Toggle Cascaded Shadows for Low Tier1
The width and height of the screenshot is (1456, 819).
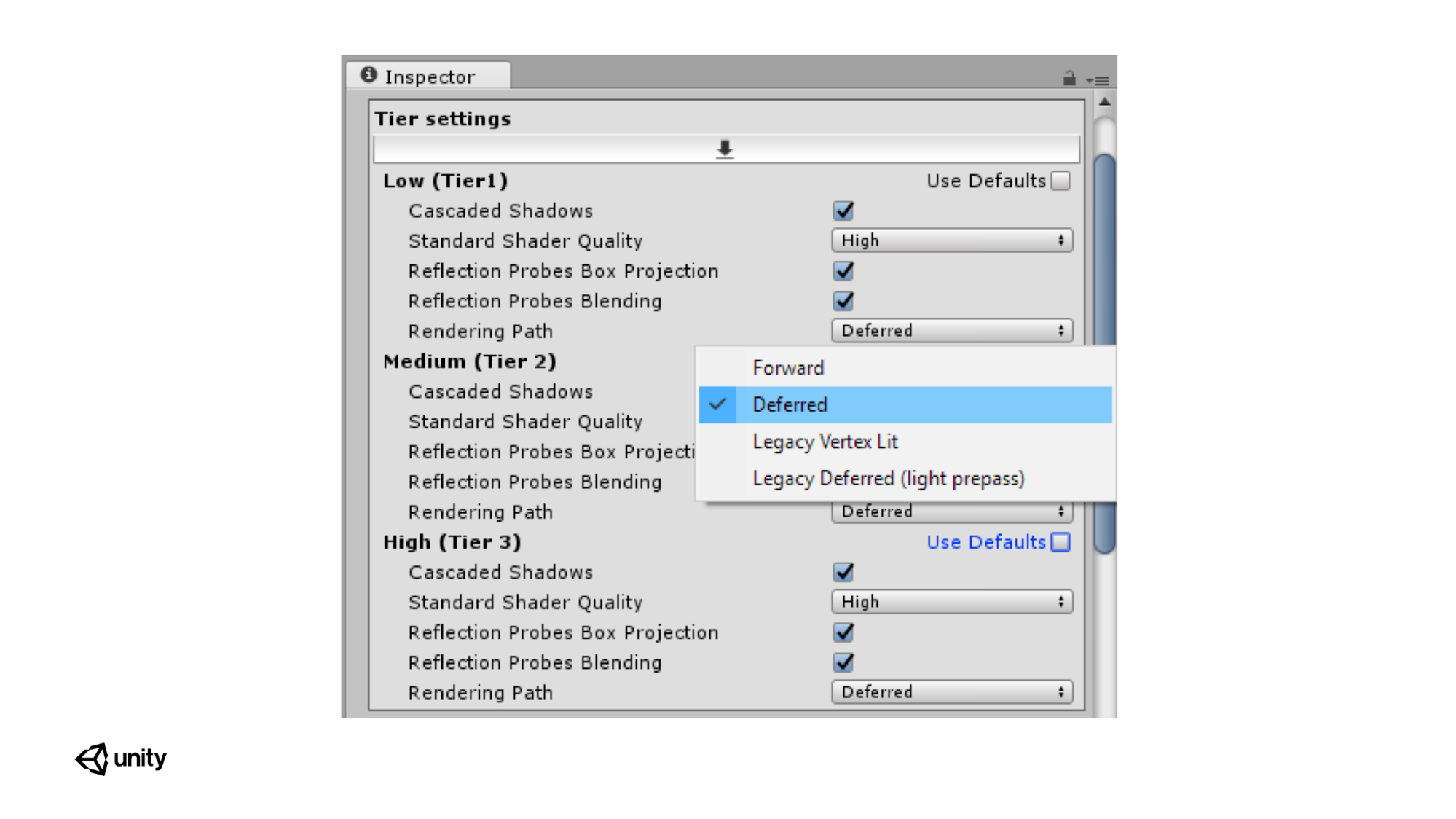[x=843, y=210]
